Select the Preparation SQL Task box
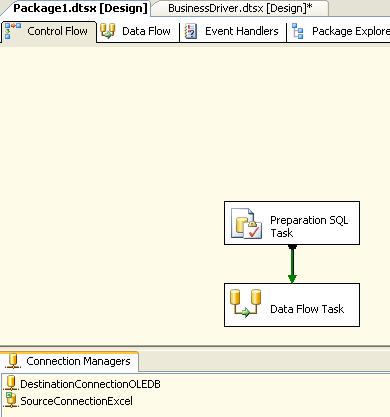 (x=292, y=223)
